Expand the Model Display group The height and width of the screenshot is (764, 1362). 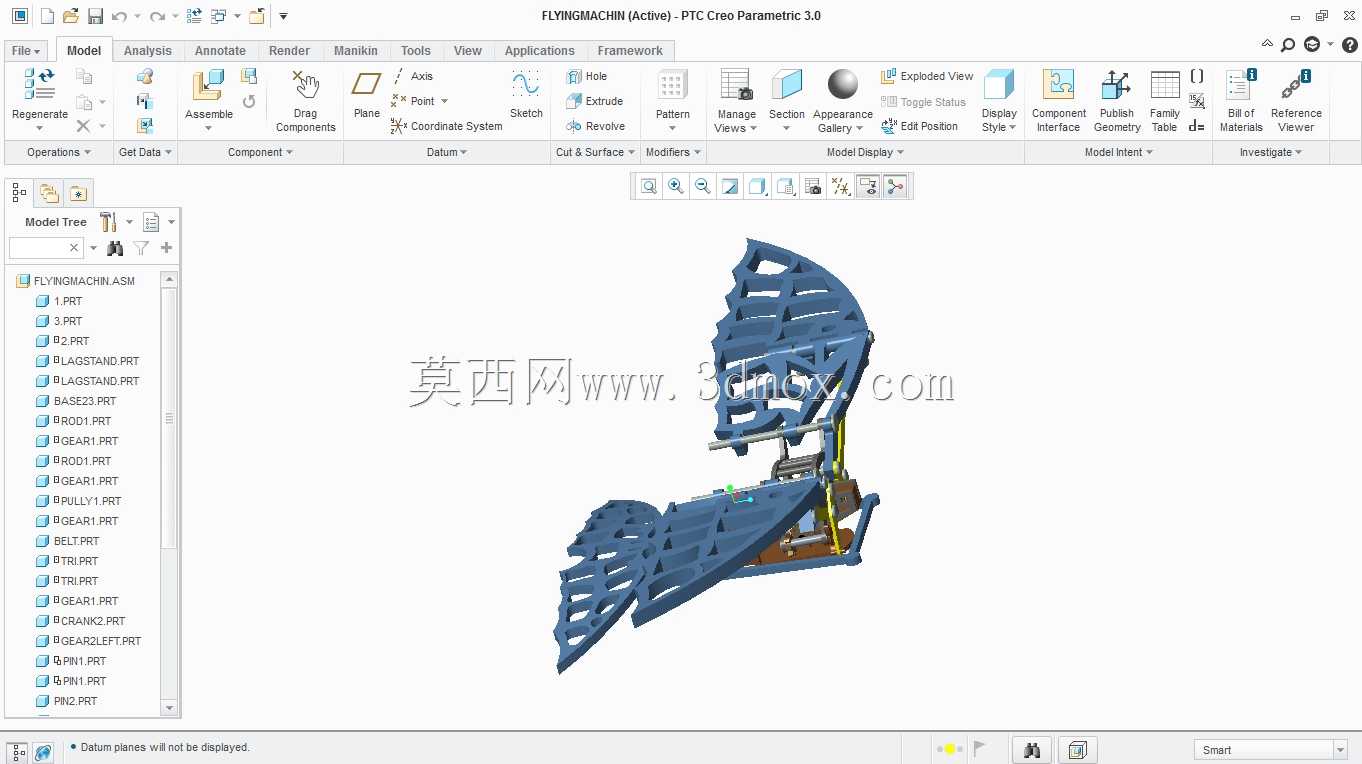pyautogui.click(x=865, y=152)
